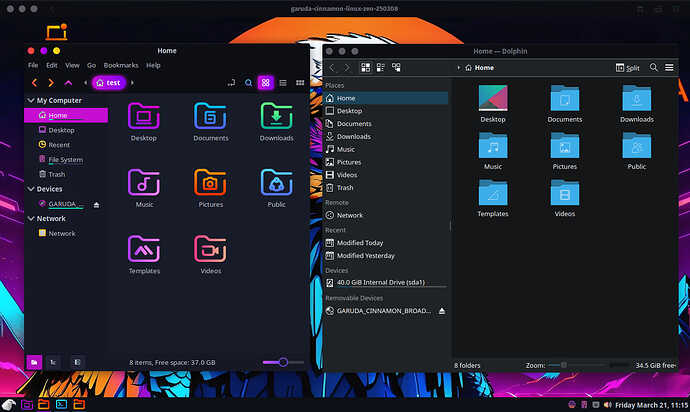Select the Templates folder icon in Nemo

(x=144, y=249)
